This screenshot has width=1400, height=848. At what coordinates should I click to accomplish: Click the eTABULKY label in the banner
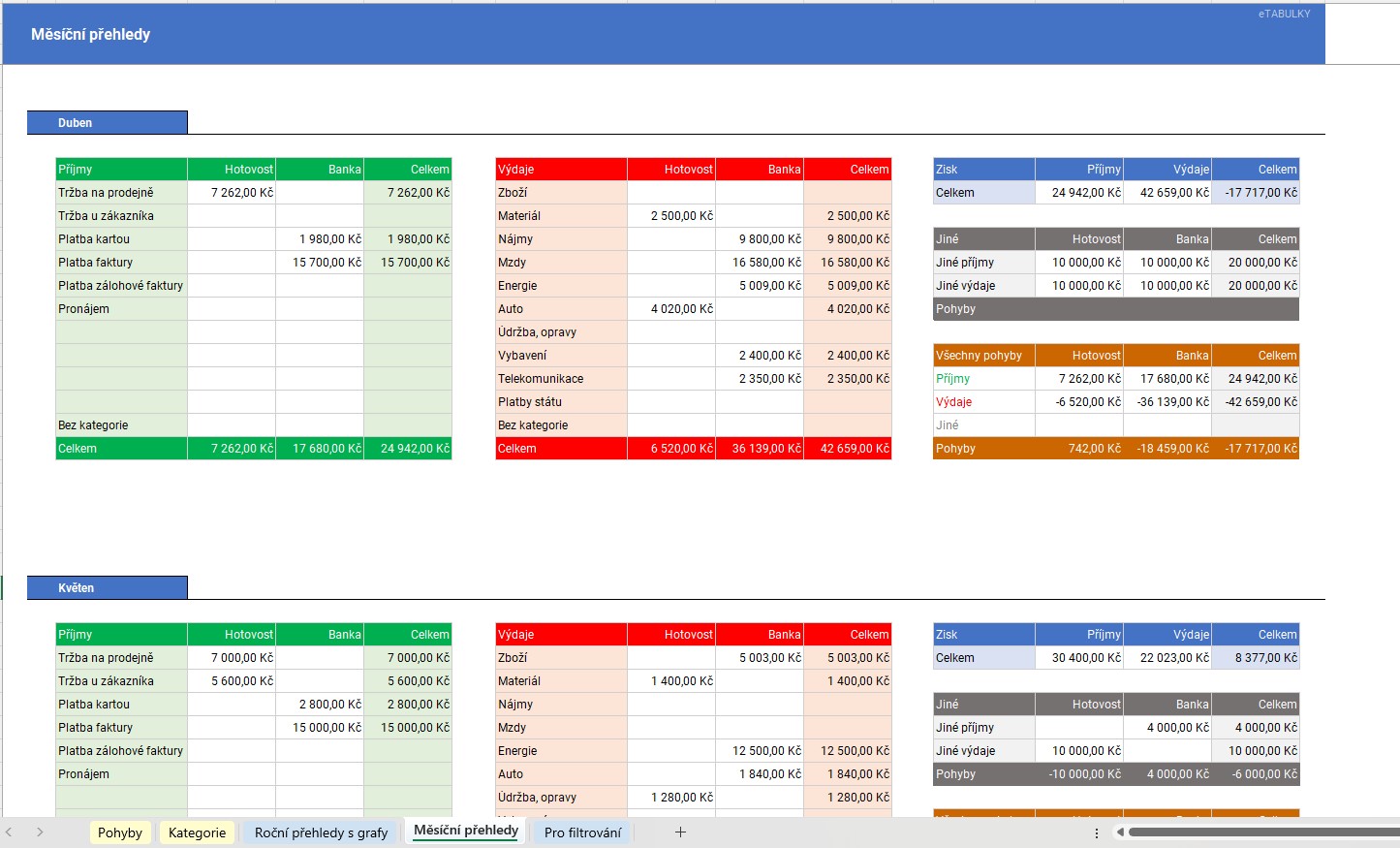[x=1284, y=14]
